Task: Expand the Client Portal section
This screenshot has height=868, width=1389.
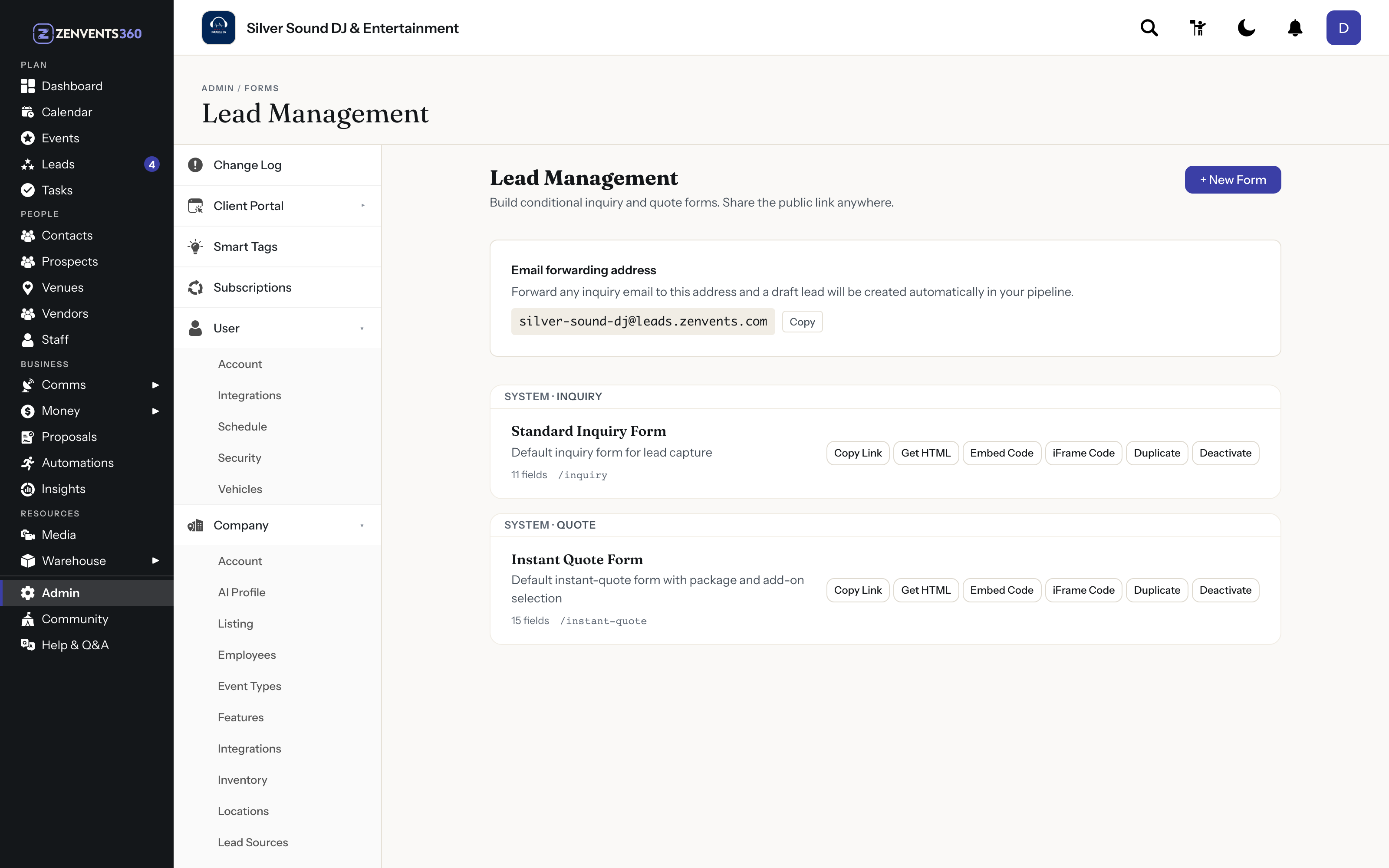Action: click(x=278, y=206)
